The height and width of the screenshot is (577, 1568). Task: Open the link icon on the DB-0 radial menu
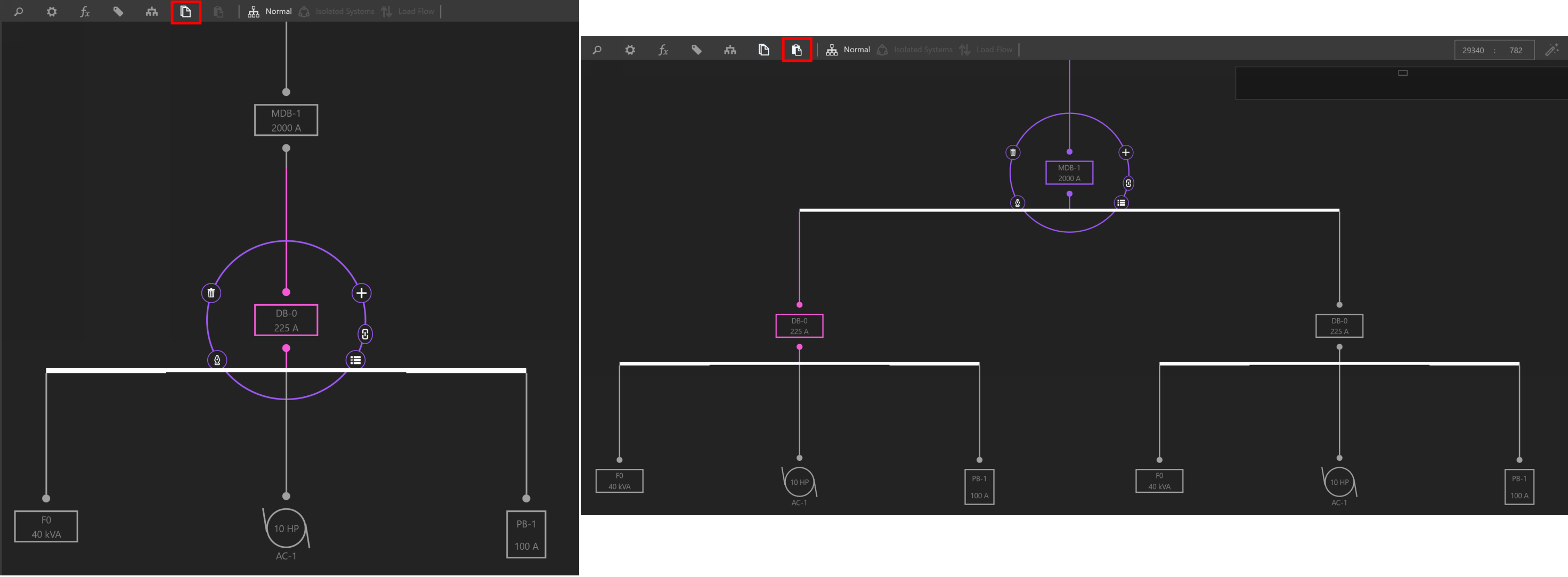point(364,334)
